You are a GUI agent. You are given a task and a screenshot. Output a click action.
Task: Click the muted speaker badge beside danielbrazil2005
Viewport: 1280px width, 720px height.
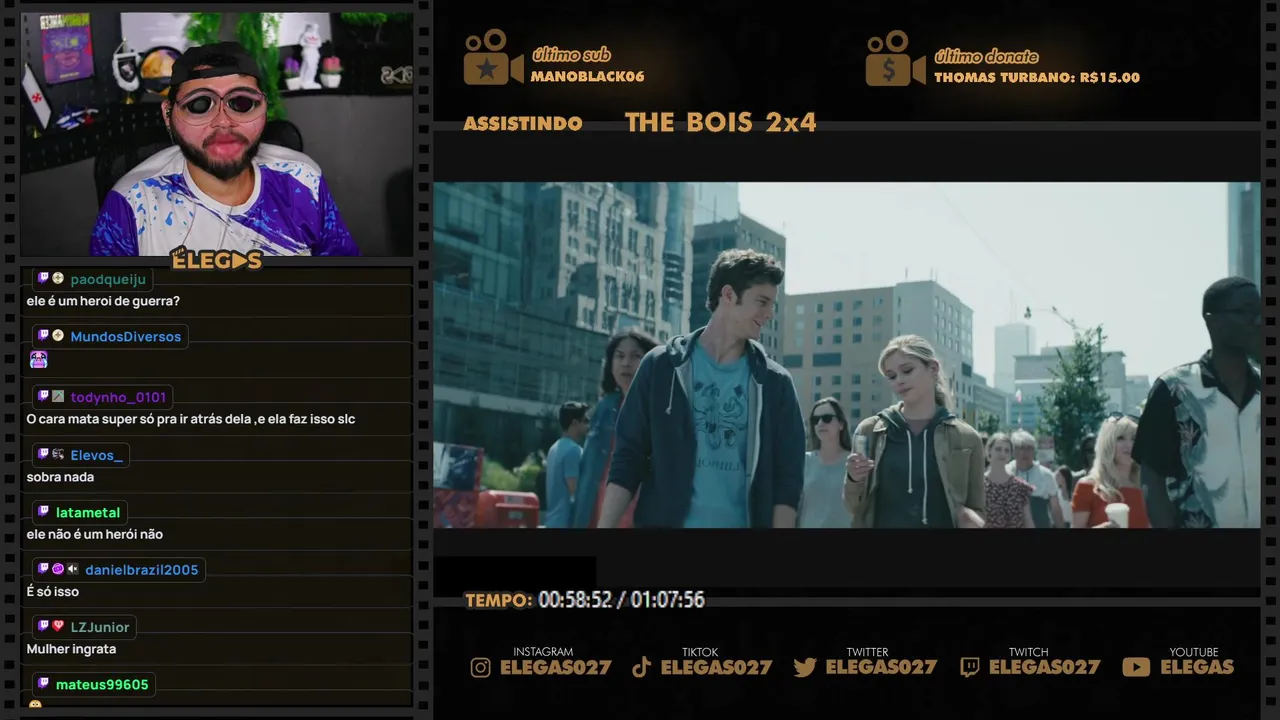(73, 569)
